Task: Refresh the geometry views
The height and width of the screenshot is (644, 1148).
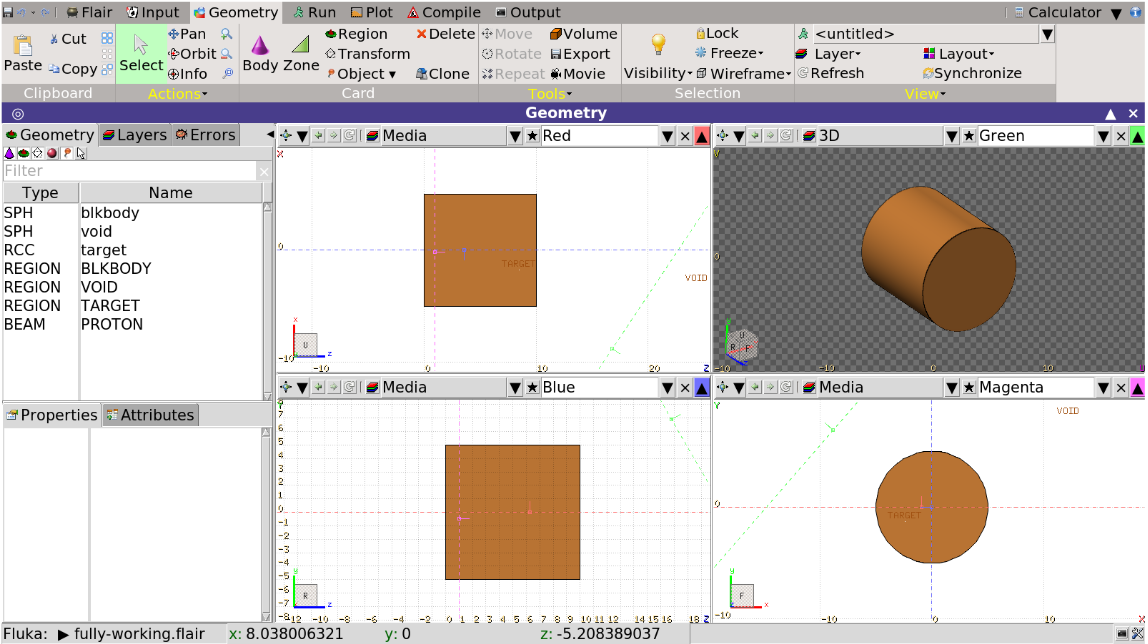Action: click(x=830, y=73)
